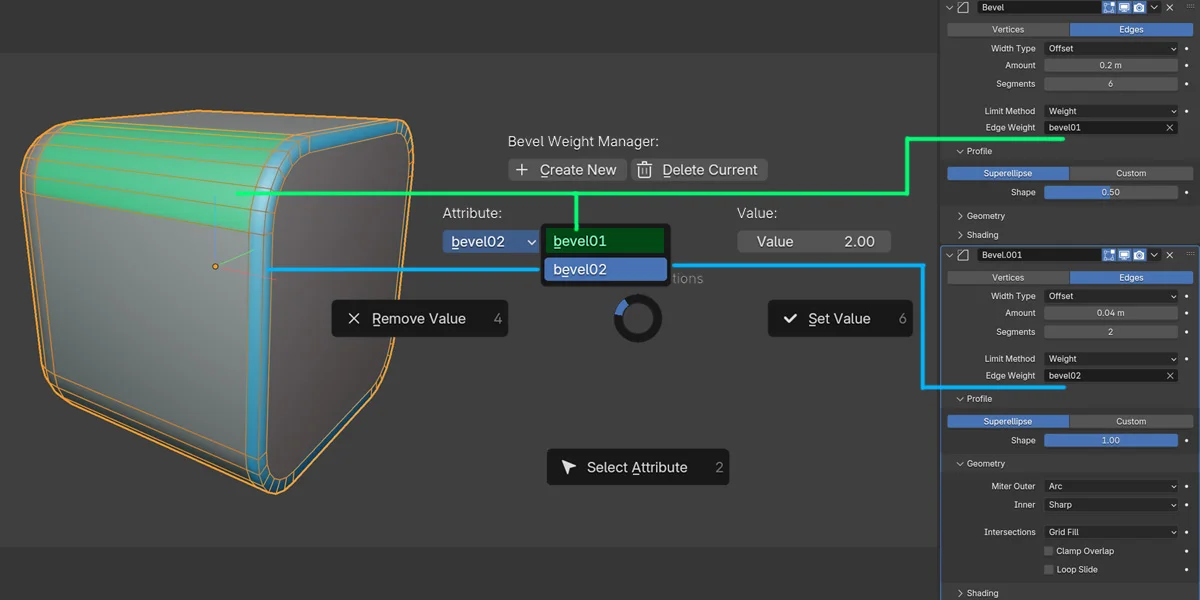Open the Attribute dropdown showing bevel02
1200x600 pixels.
(x=490, y=241)
